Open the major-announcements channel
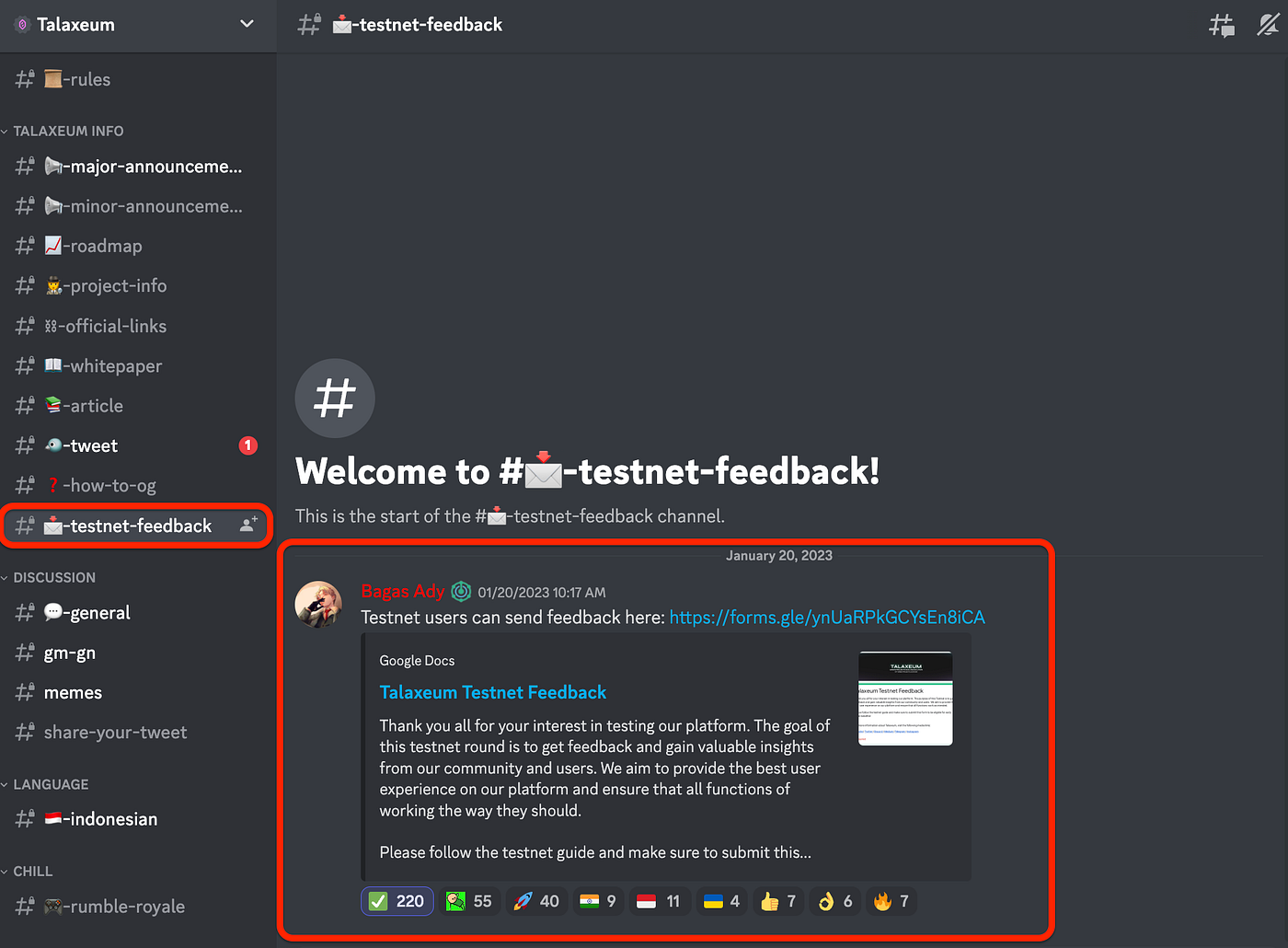The width and height of the screenshot is (1288, 948). pos(138,167)
